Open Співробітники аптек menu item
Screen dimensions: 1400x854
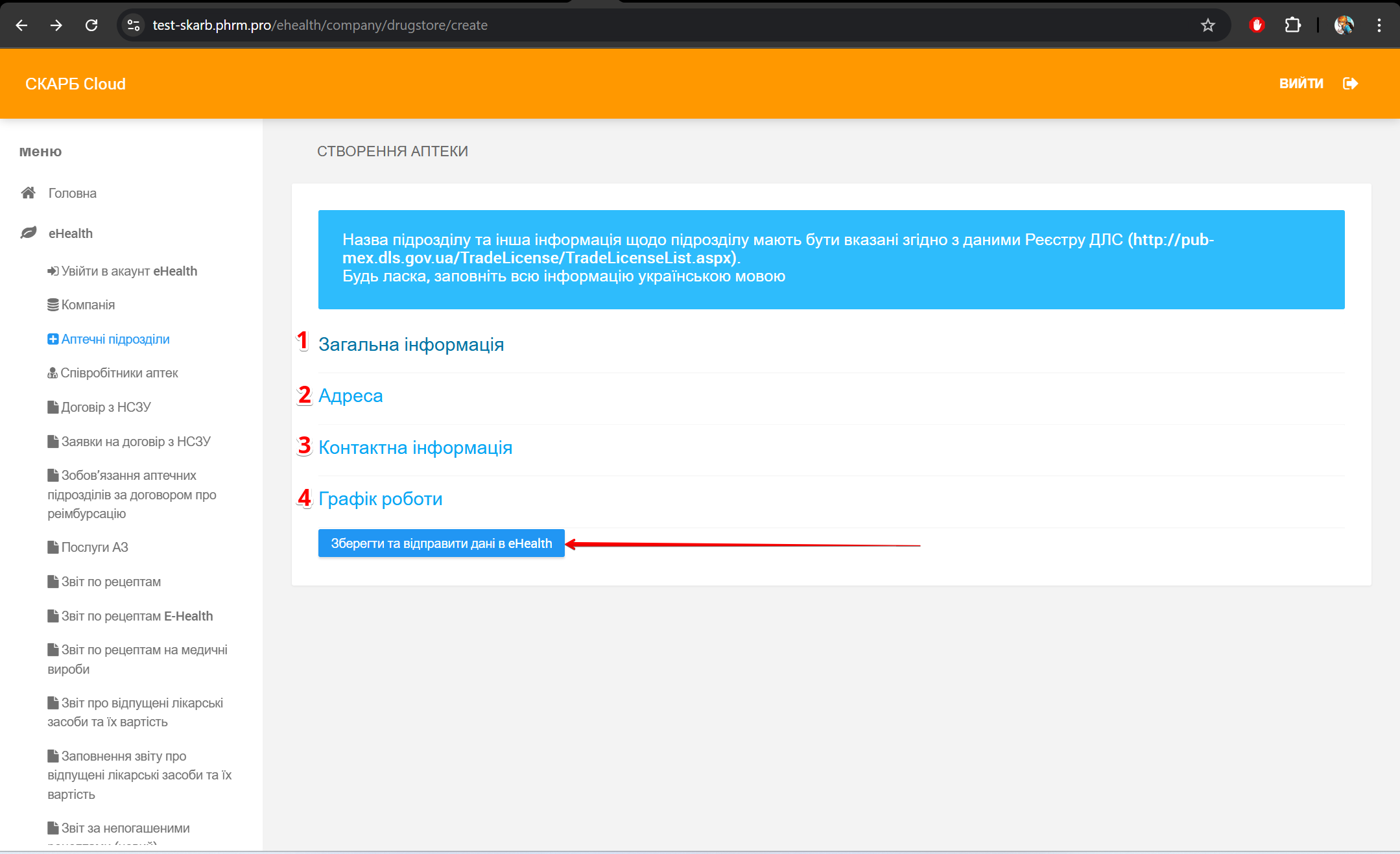point(119,373)
